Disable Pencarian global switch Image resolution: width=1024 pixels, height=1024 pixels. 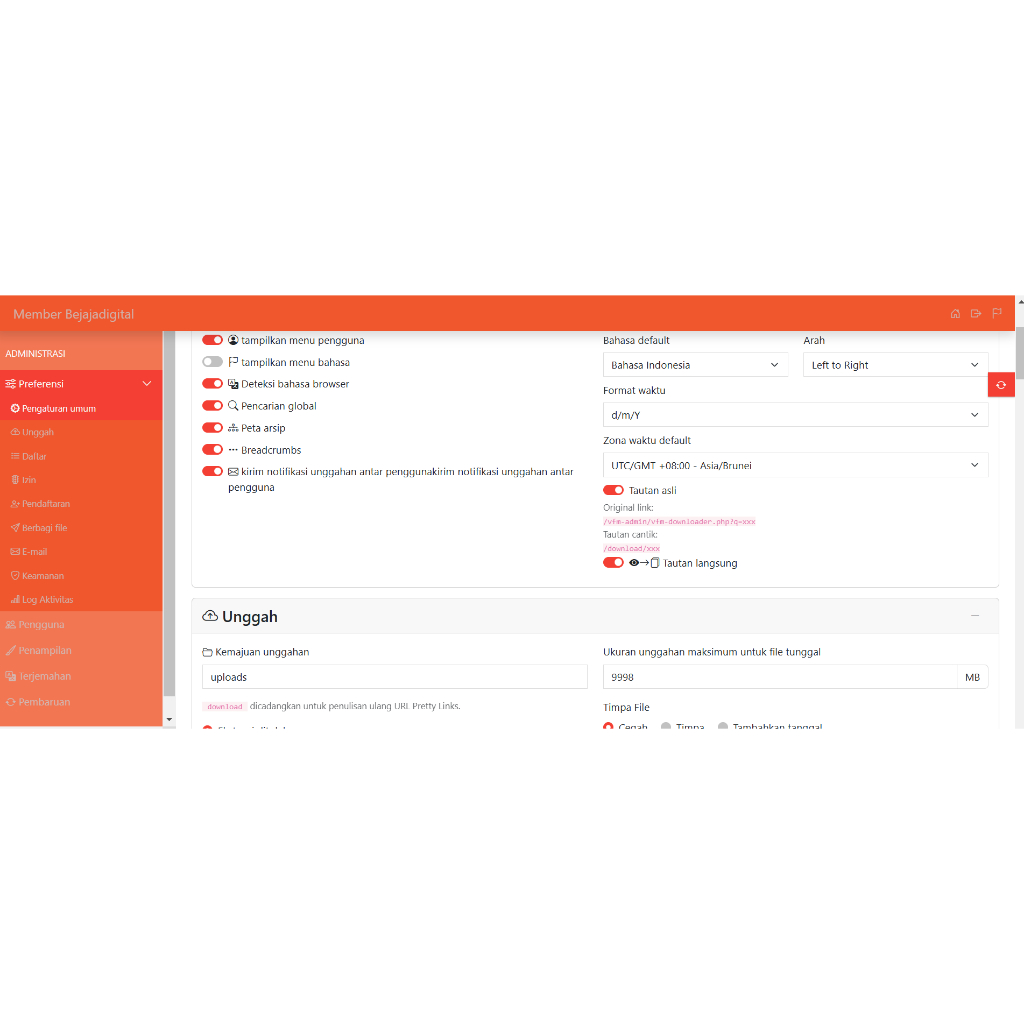212,406
